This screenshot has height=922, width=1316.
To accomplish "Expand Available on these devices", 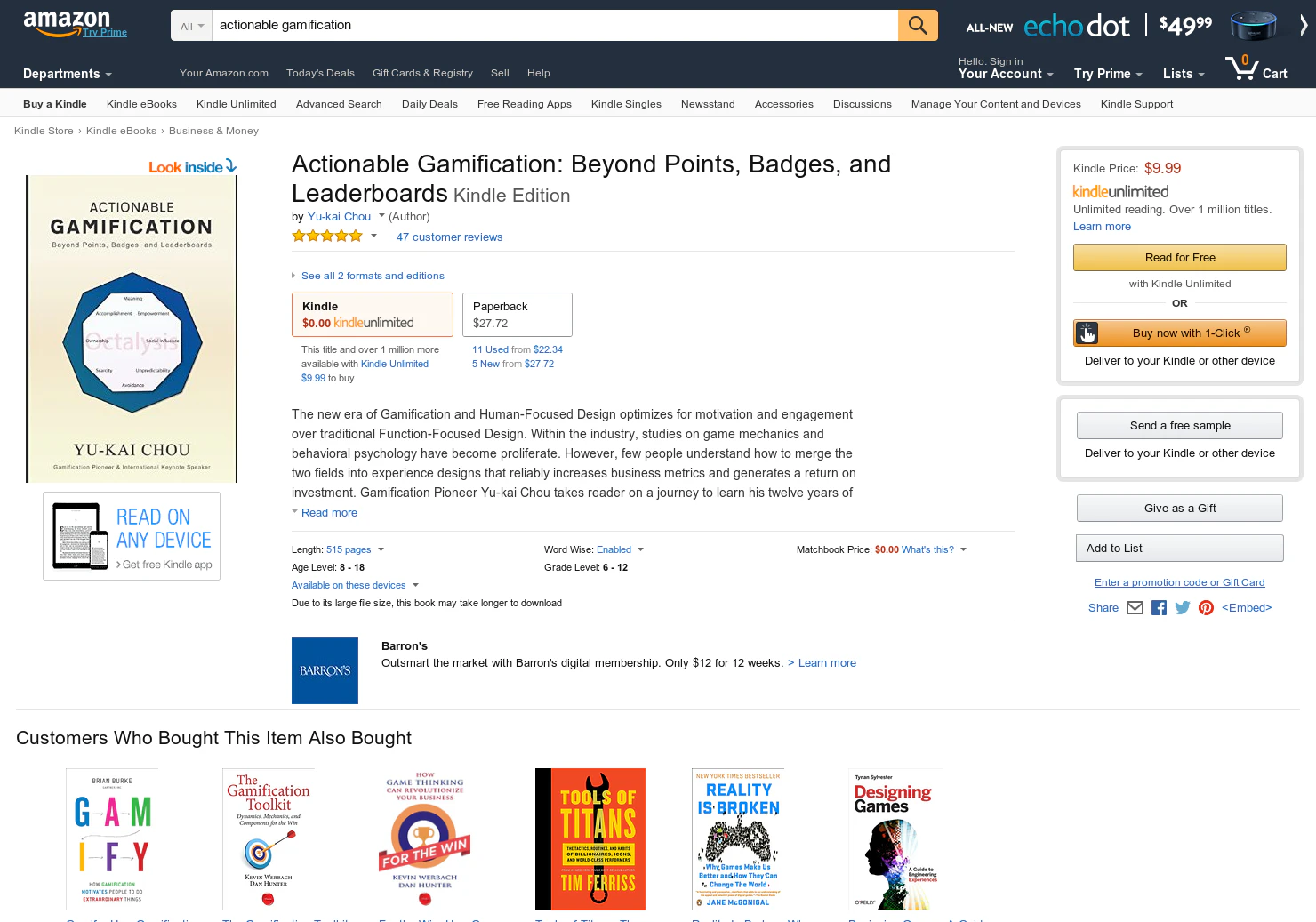I will point(355,585).
